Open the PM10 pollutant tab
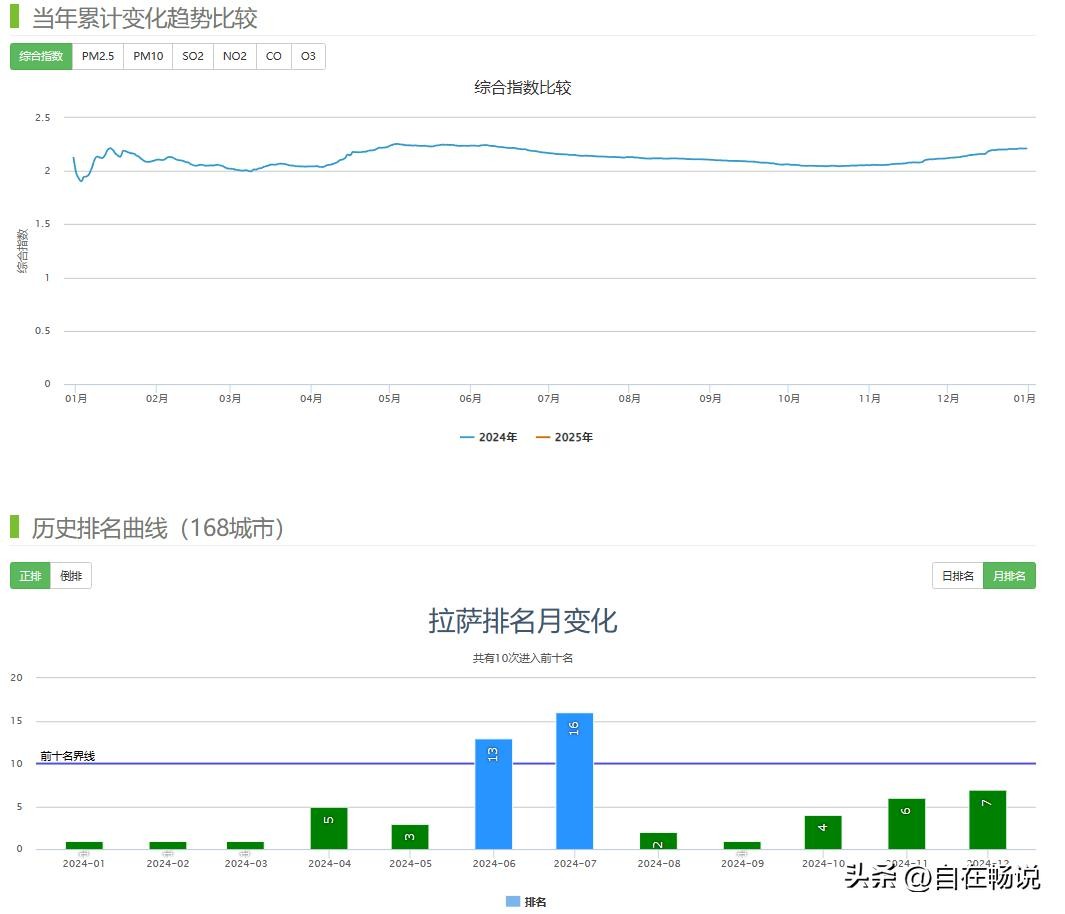The width and height of the screenshot is (1065, 914). click(148, 57)
